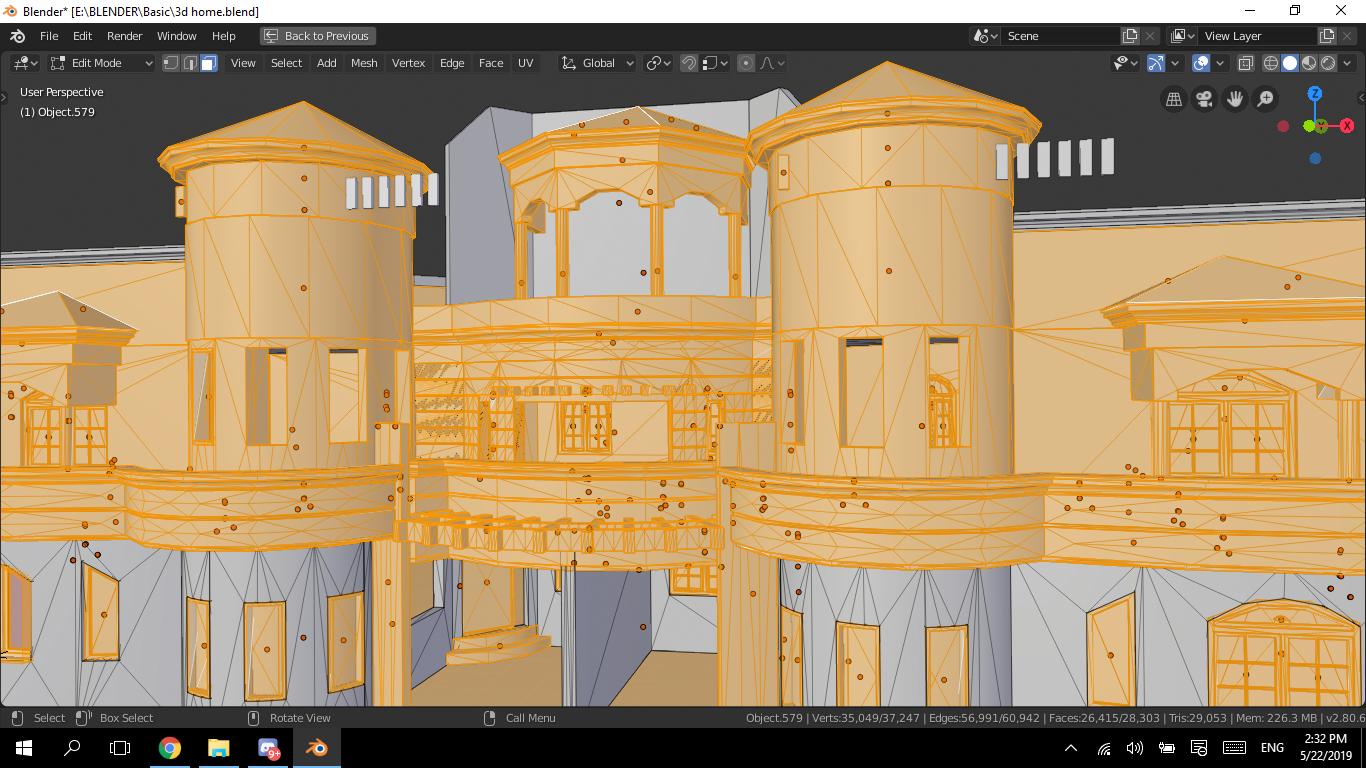This screenshot has width=1366, height=768.
Task: Expand the shading options dropdown arrow
Action: (x=1349, y=63)
